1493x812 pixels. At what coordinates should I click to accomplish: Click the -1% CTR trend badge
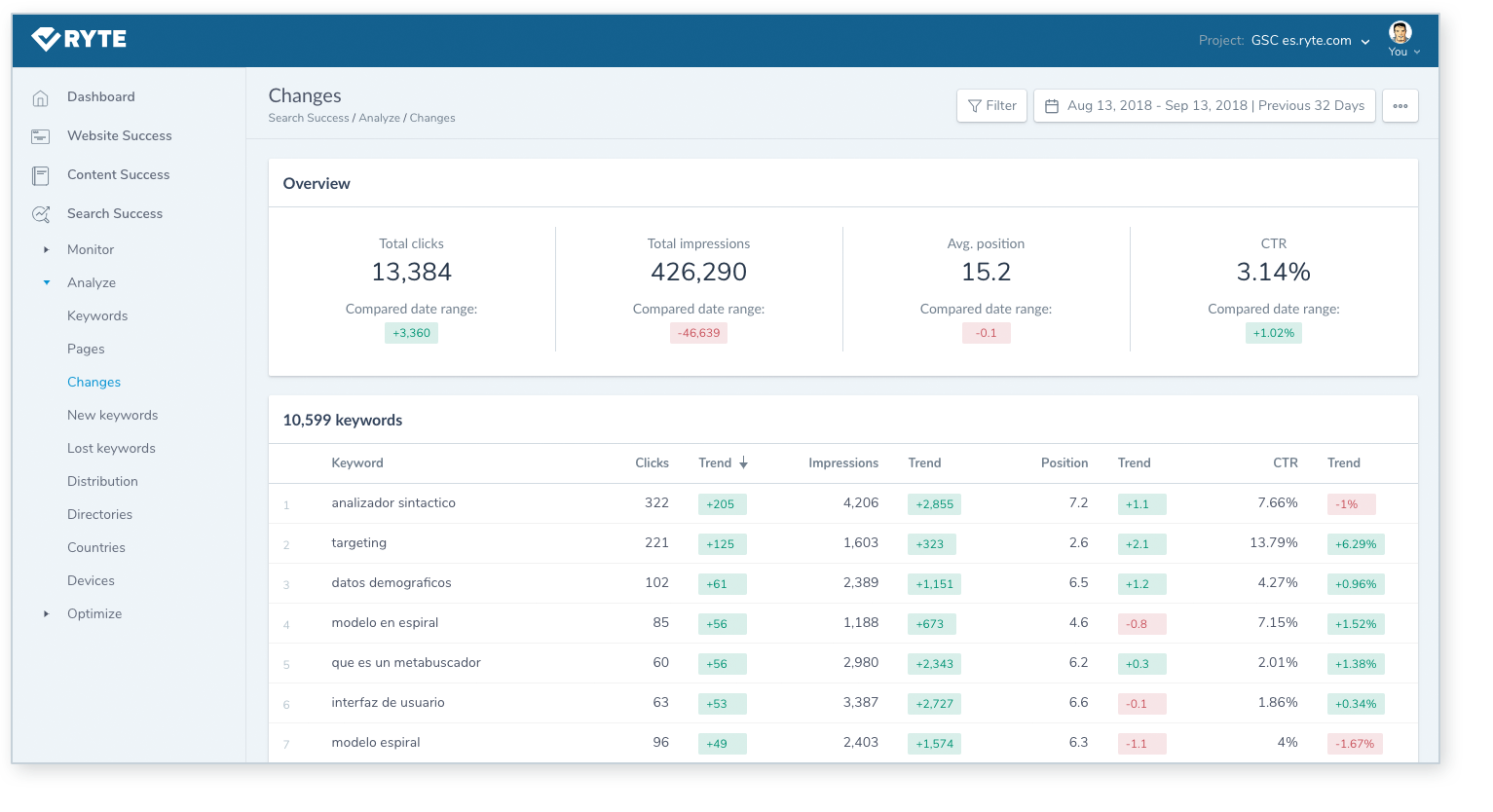[x=1351, y=504]
